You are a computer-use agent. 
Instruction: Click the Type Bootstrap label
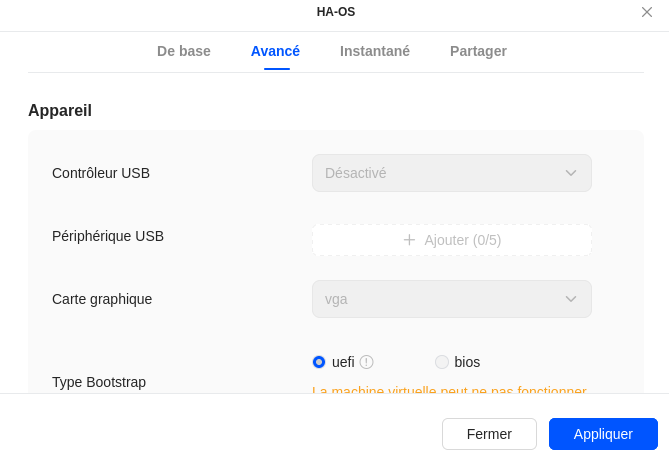[x=99, y=382]
